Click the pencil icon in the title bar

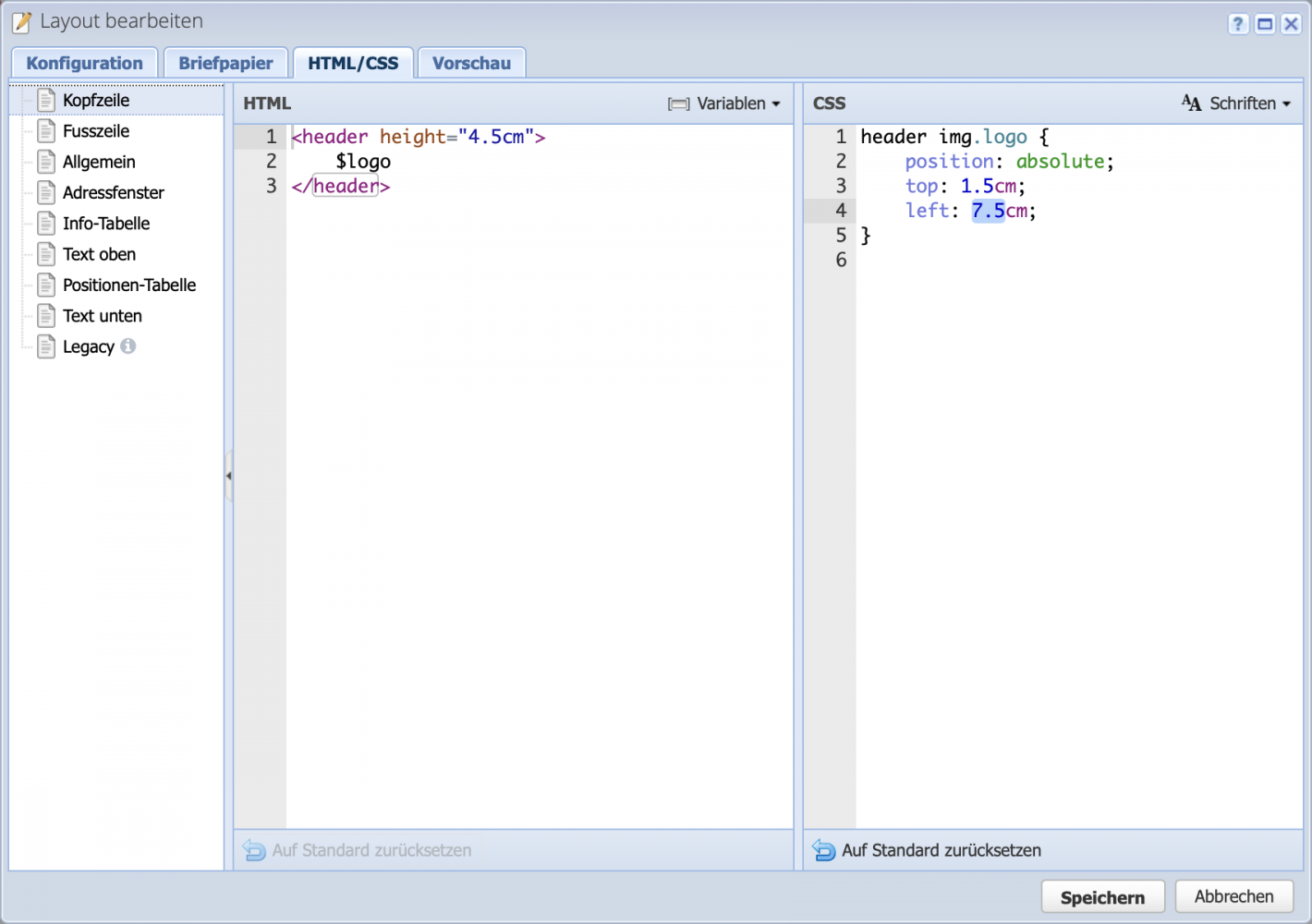[x=20, y=21]
